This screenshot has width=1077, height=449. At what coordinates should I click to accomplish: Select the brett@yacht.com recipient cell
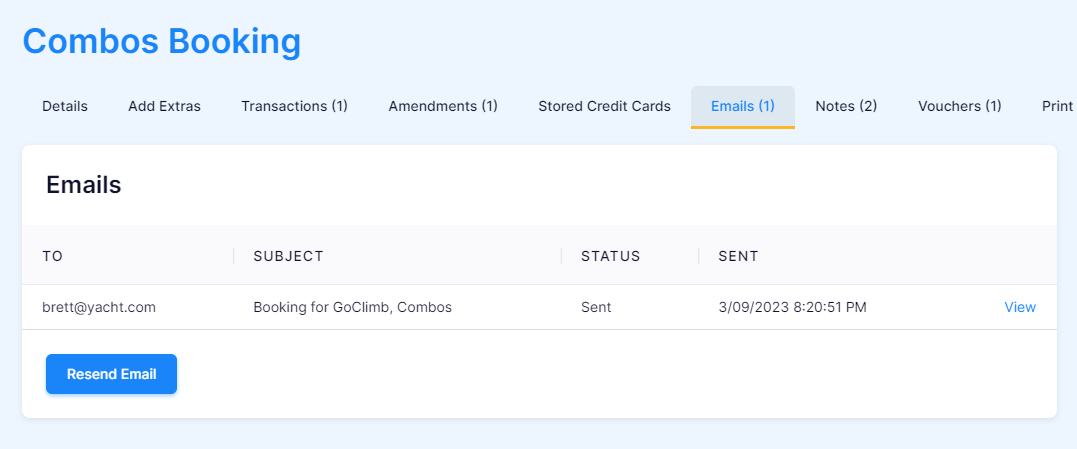coord(99,307)
